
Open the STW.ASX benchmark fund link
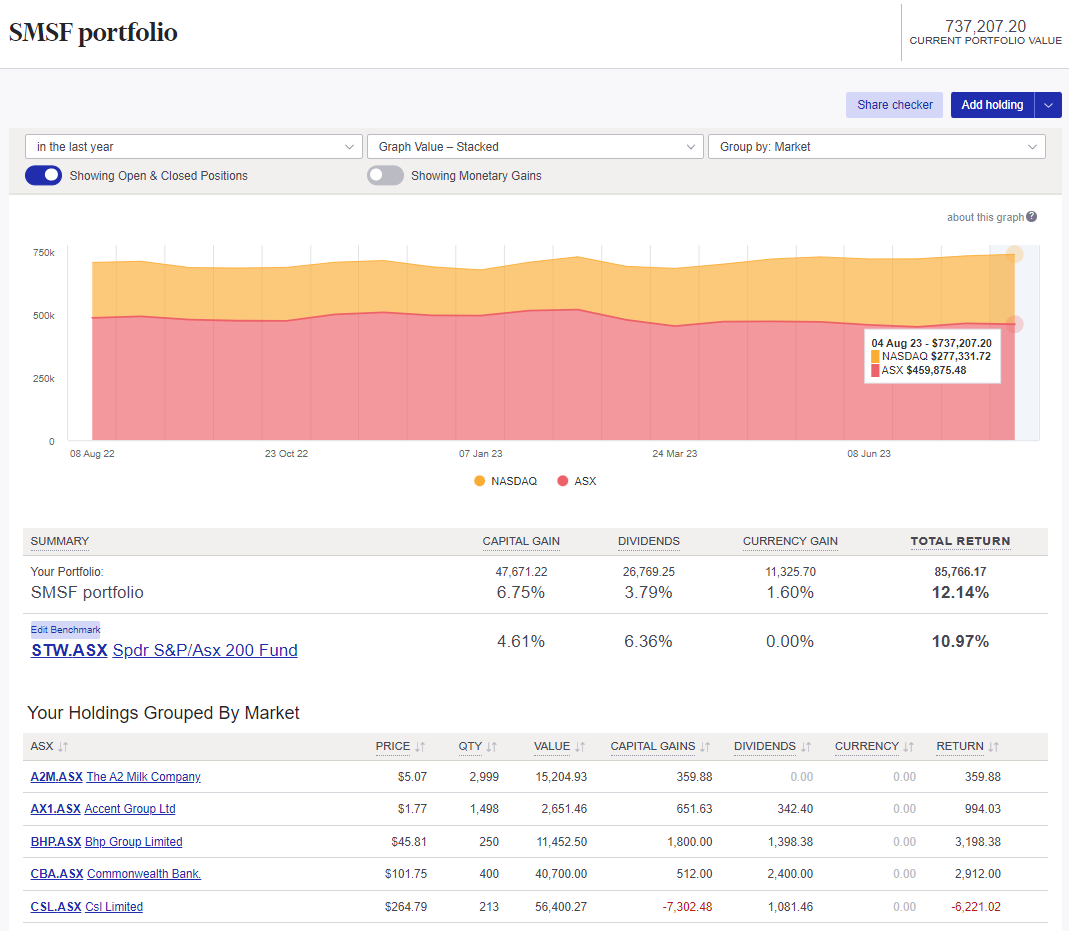(x=68, y=650)
